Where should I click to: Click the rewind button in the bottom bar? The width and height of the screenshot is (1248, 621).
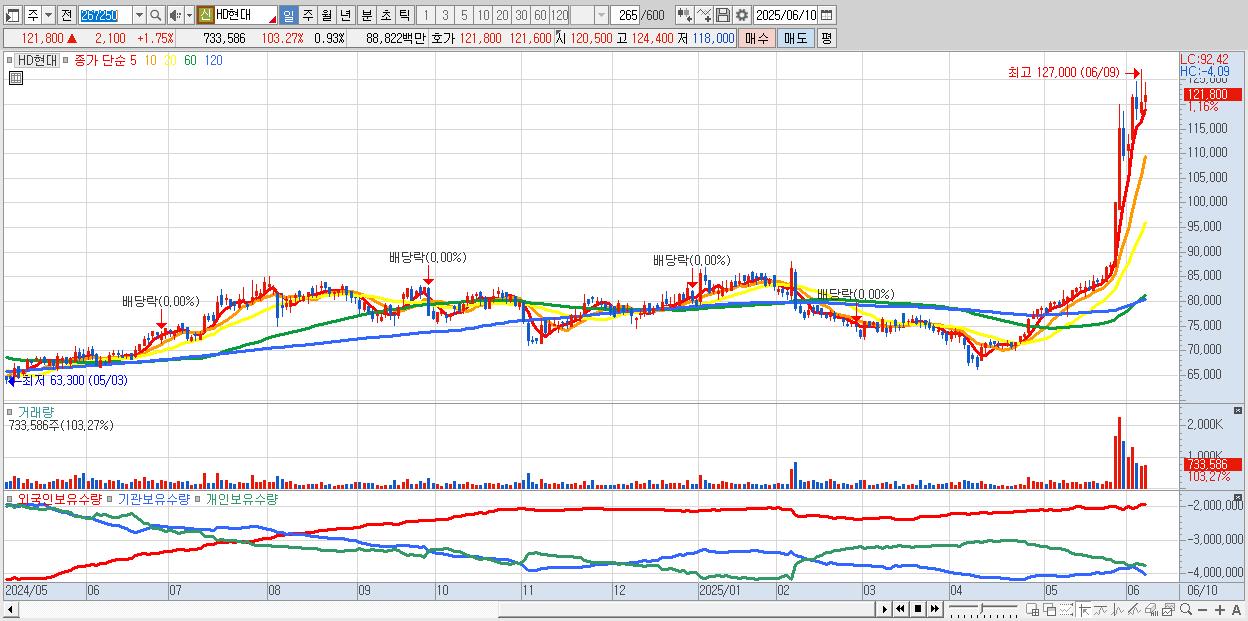tap(900, 609)
